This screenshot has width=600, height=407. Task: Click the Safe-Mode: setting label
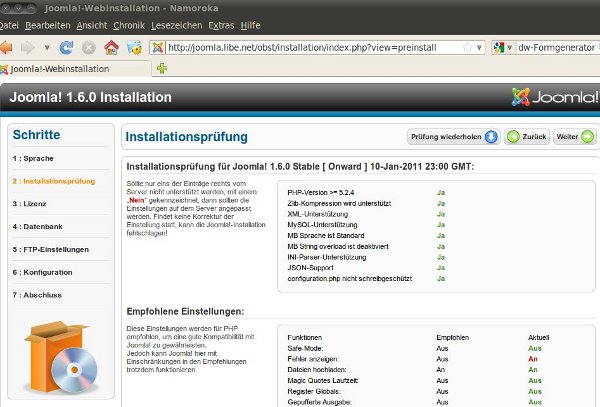(305, 348)
